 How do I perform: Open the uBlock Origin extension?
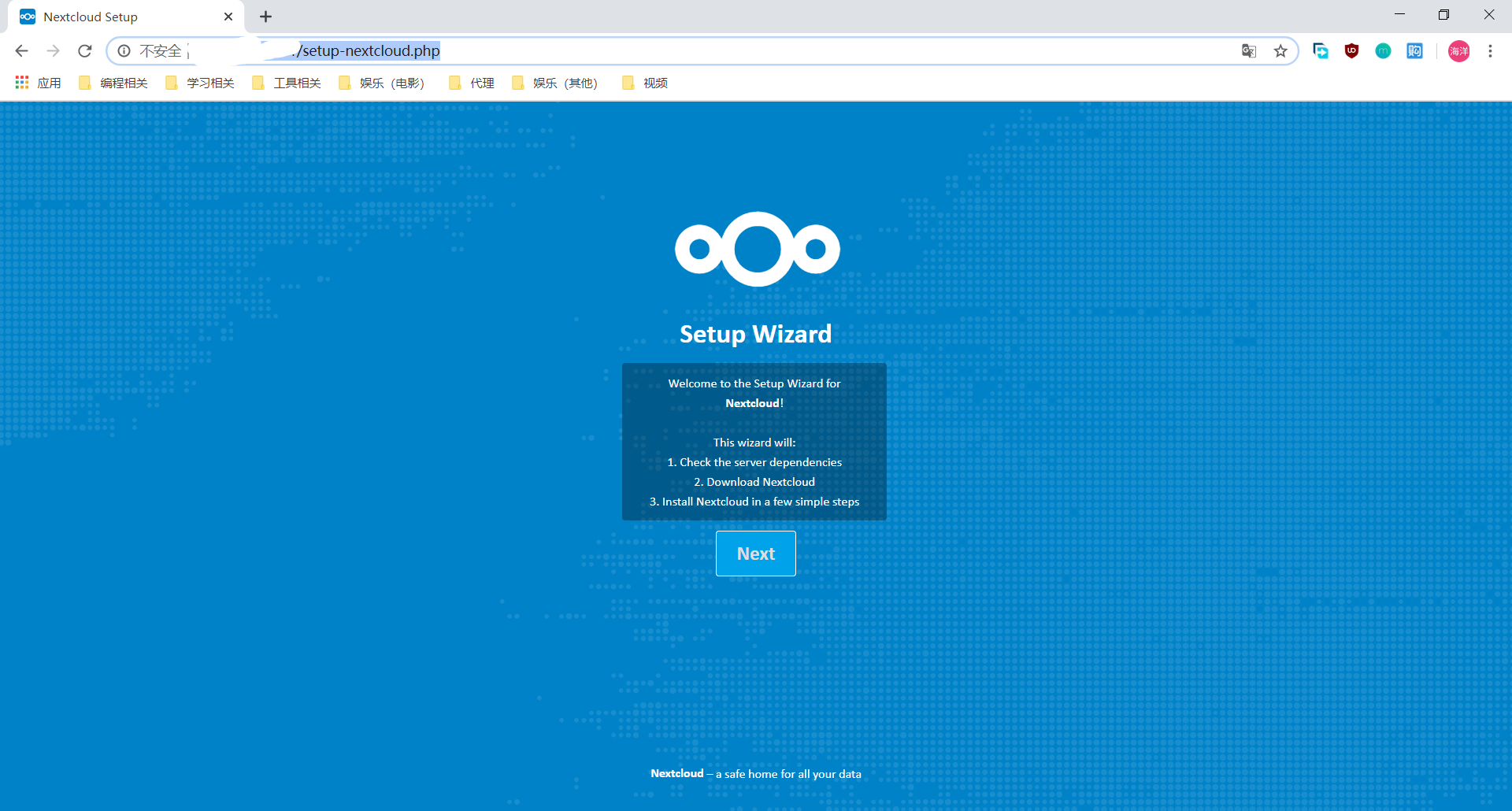pos(1352,51)
